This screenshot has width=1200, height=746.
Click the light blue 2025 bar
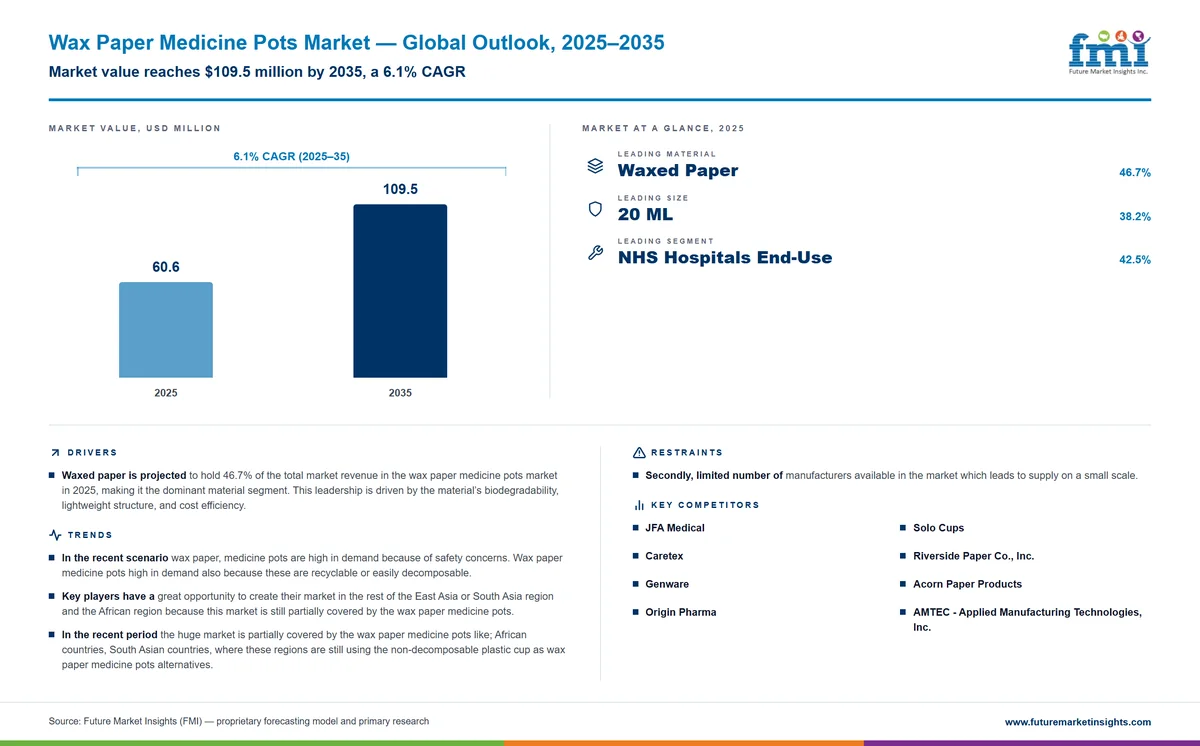coord(166,330)
